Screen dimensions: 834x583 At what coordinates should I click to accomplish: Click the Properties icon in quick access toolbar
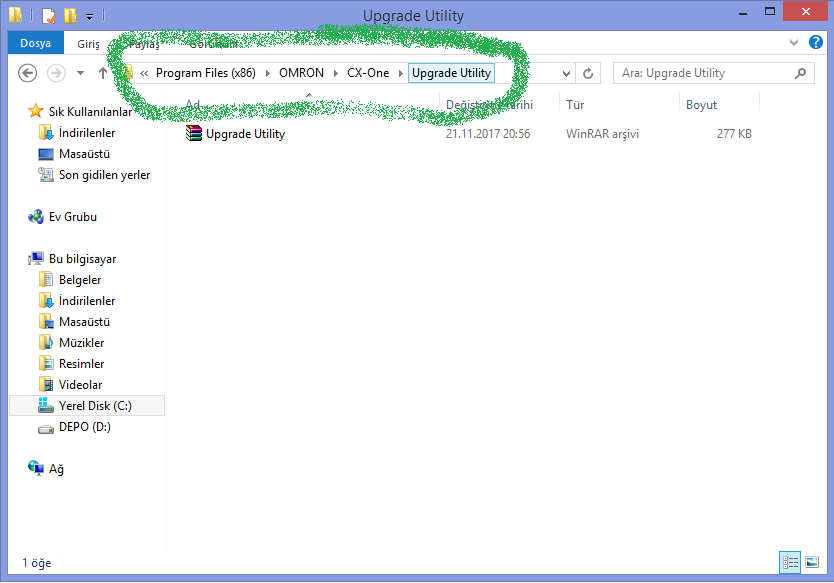tap(49, 16)
